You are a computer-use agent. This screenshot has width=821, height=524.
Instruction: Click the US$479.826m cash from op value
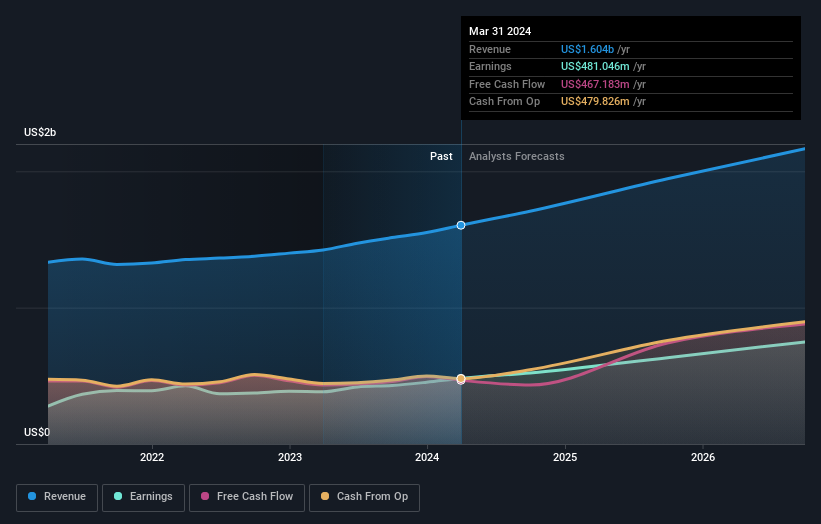595,102
